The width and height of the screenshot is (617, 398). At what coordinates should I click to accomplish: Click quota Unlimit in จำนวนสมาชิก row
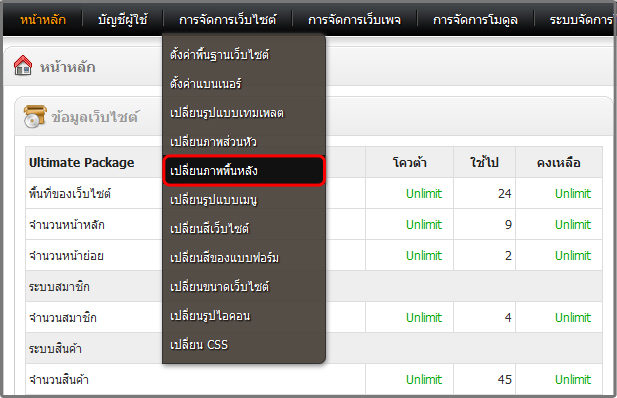pos(424,318)
